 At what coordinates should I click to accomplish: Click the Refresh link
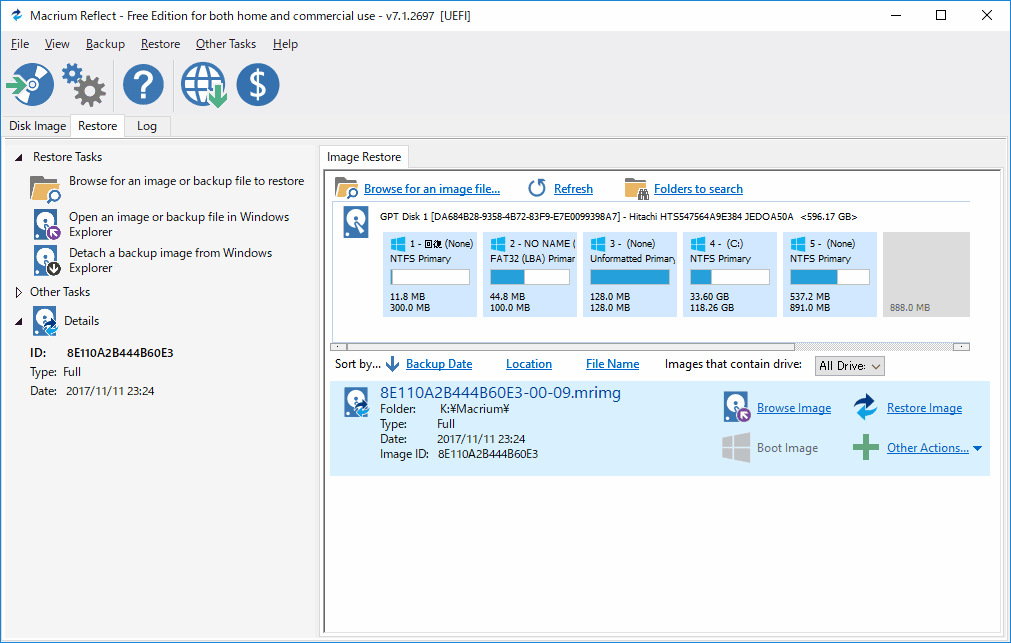point(573,189)
